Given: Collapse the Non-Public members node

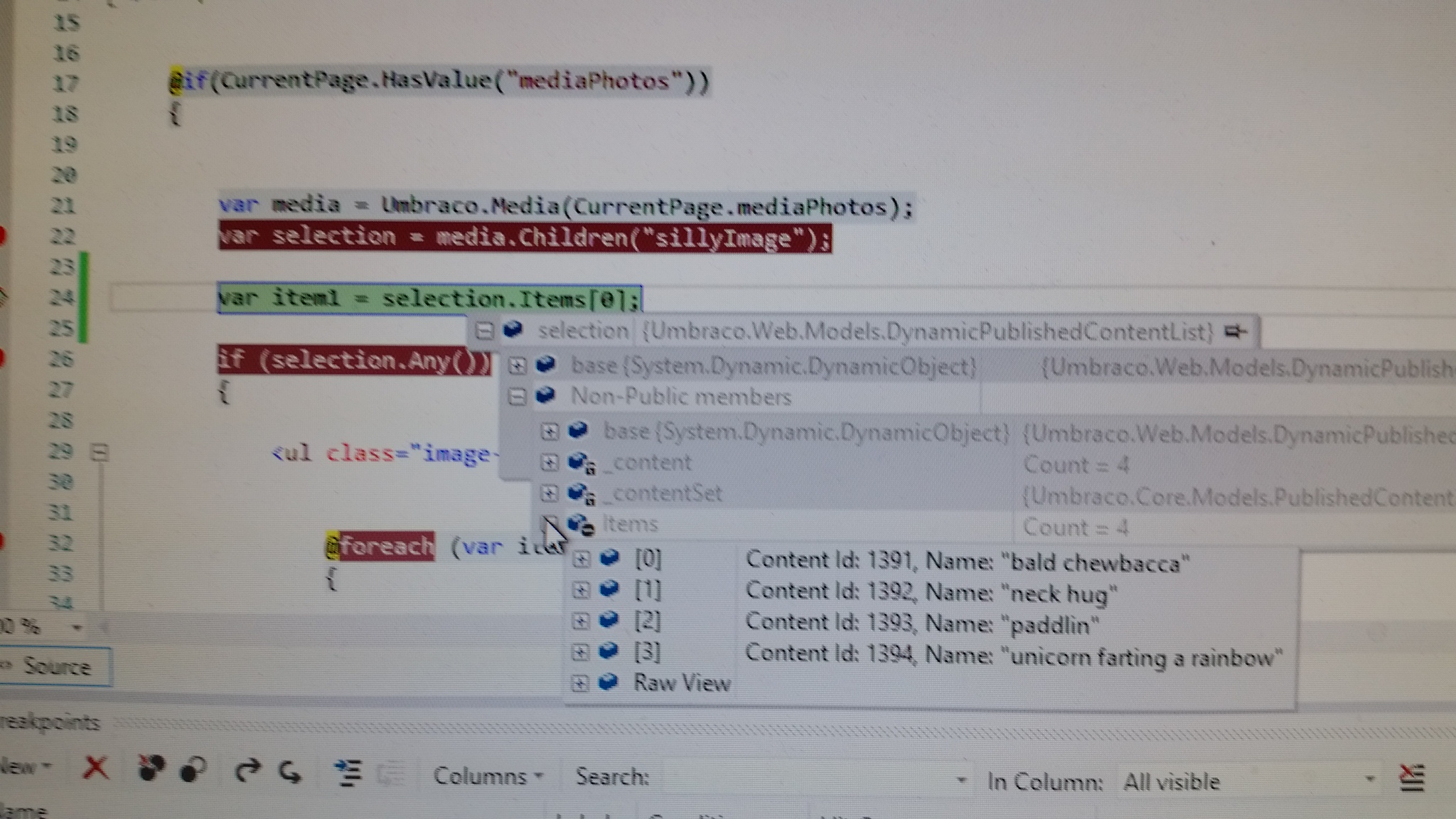Looking at the screenshot, I should [517, 396].
